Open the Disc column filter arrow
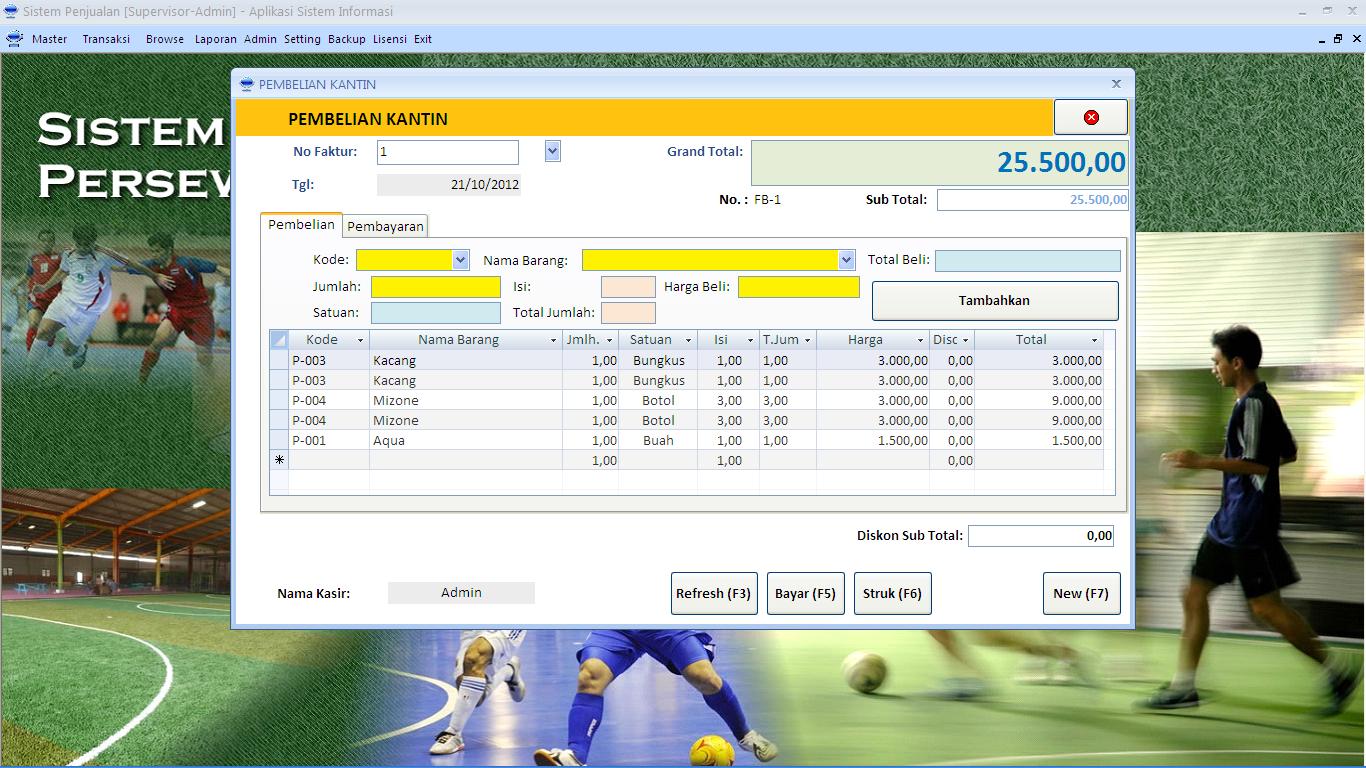The height and width of the screenshot is (768, 1366). click(965, 340)
